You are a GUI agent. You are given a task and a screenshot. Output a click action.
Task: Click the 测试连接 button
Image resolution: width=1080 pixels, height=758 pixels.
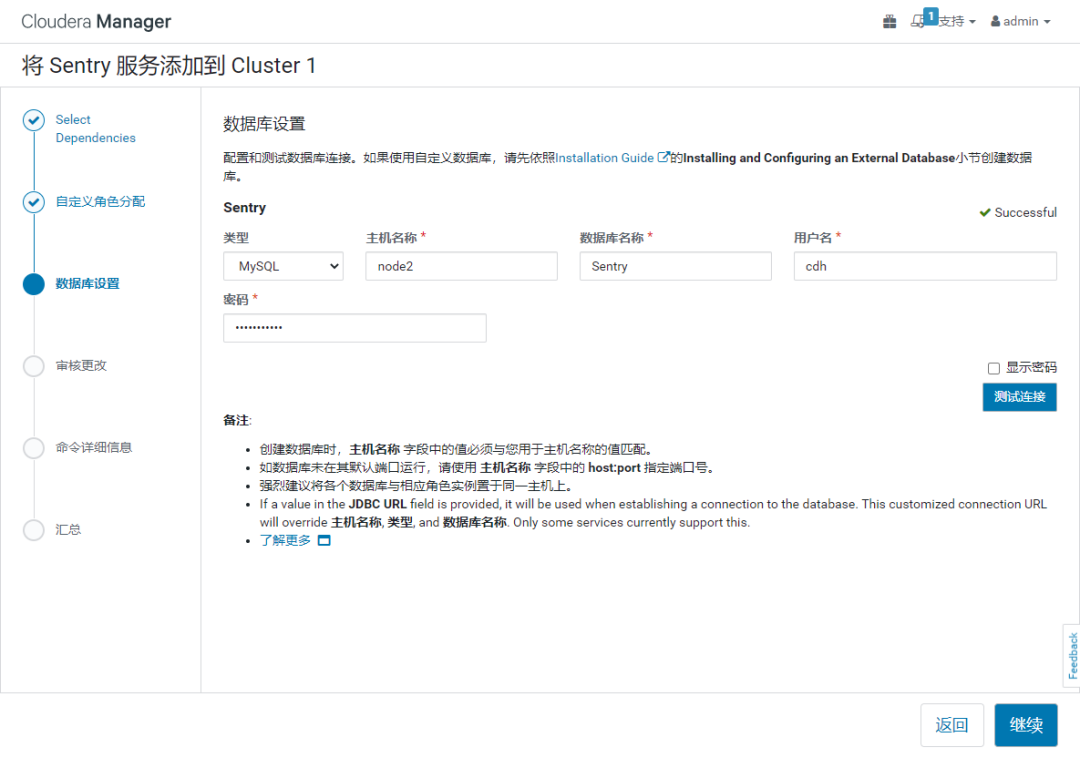coord(1019,397)
